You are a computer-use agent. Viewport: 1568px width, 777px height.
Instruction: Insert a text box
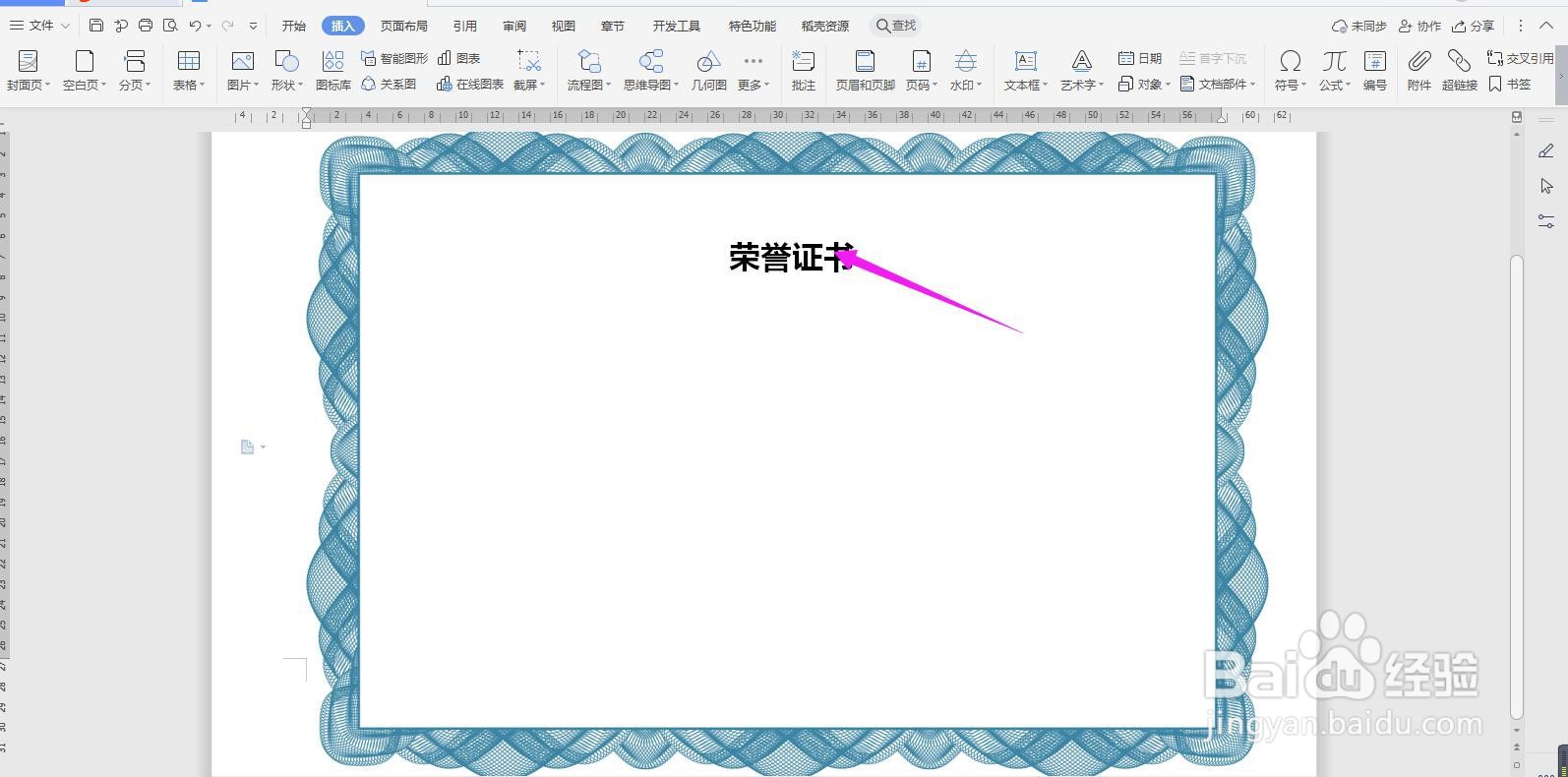(1026, 71)
